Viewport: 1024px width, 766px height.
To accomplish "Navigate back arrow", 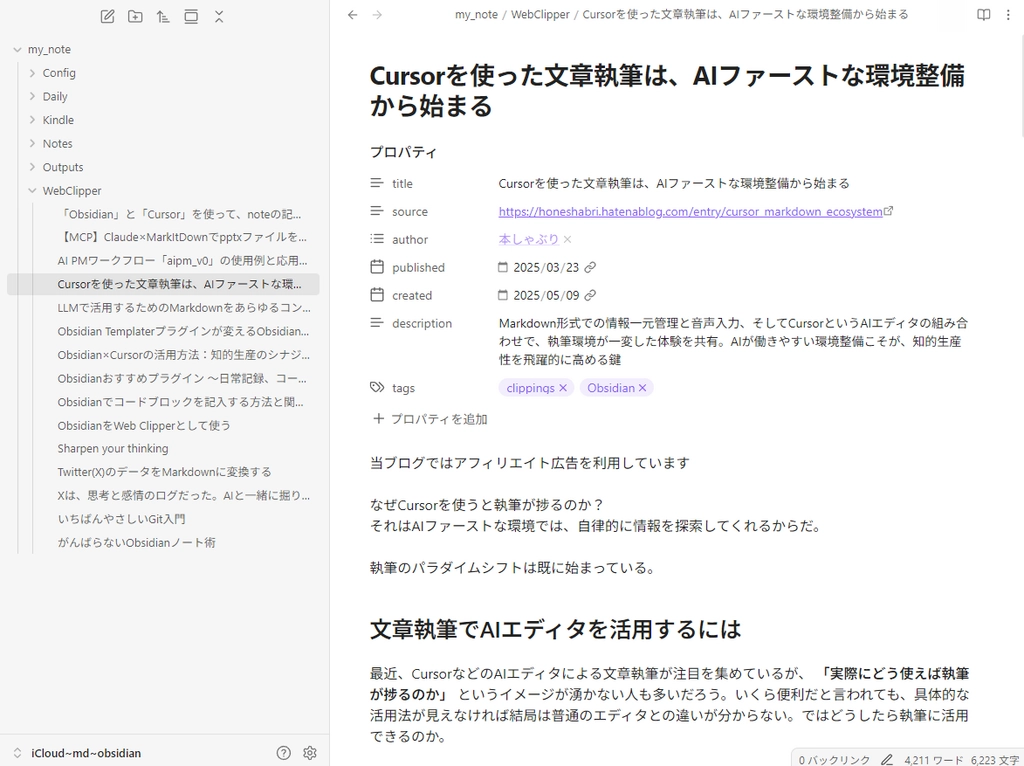I will pos(353,14).
